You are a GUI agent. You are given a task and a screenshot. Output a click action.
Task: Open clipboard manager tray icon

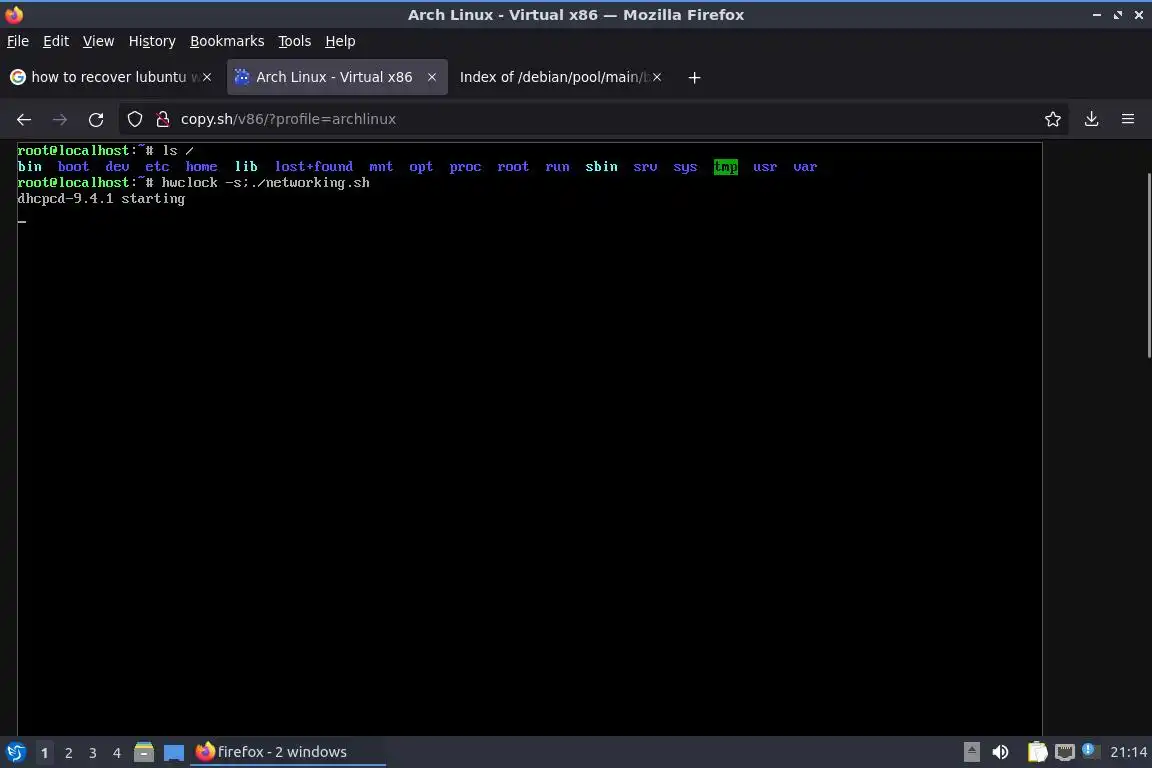pyautogui.click(x=1037, y=752)
